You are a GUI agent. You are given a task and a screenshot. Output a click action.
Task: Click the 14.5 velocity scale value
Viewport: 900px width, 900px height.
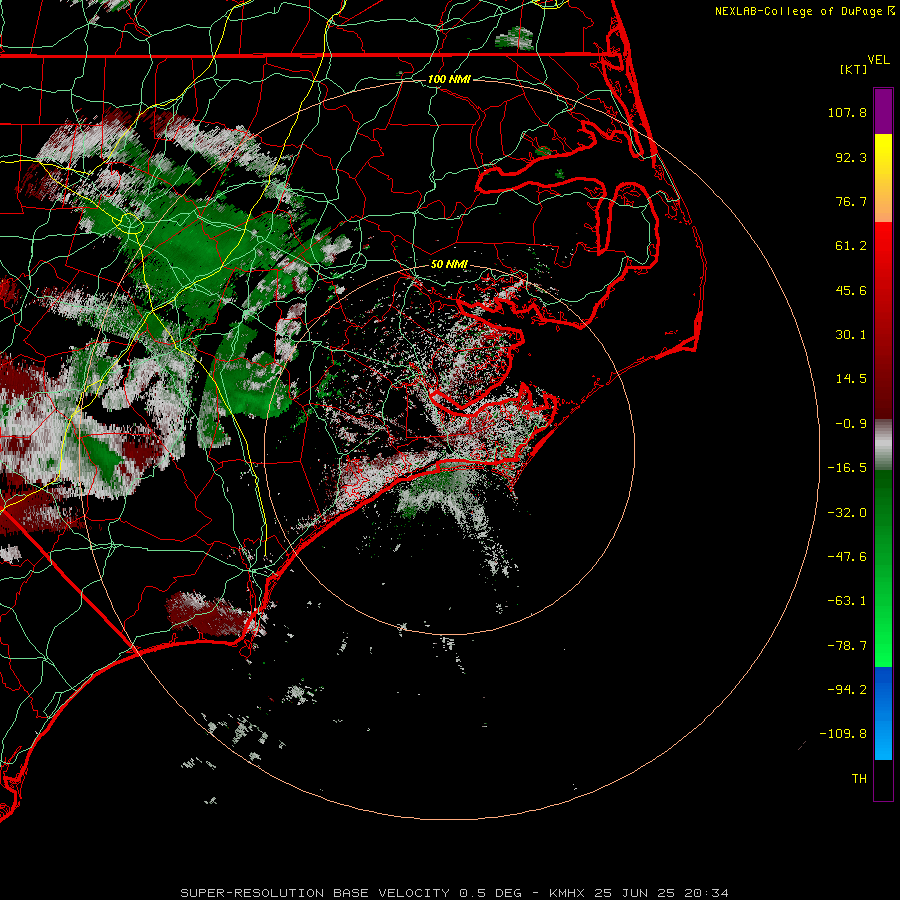click(x=851, y=379)
